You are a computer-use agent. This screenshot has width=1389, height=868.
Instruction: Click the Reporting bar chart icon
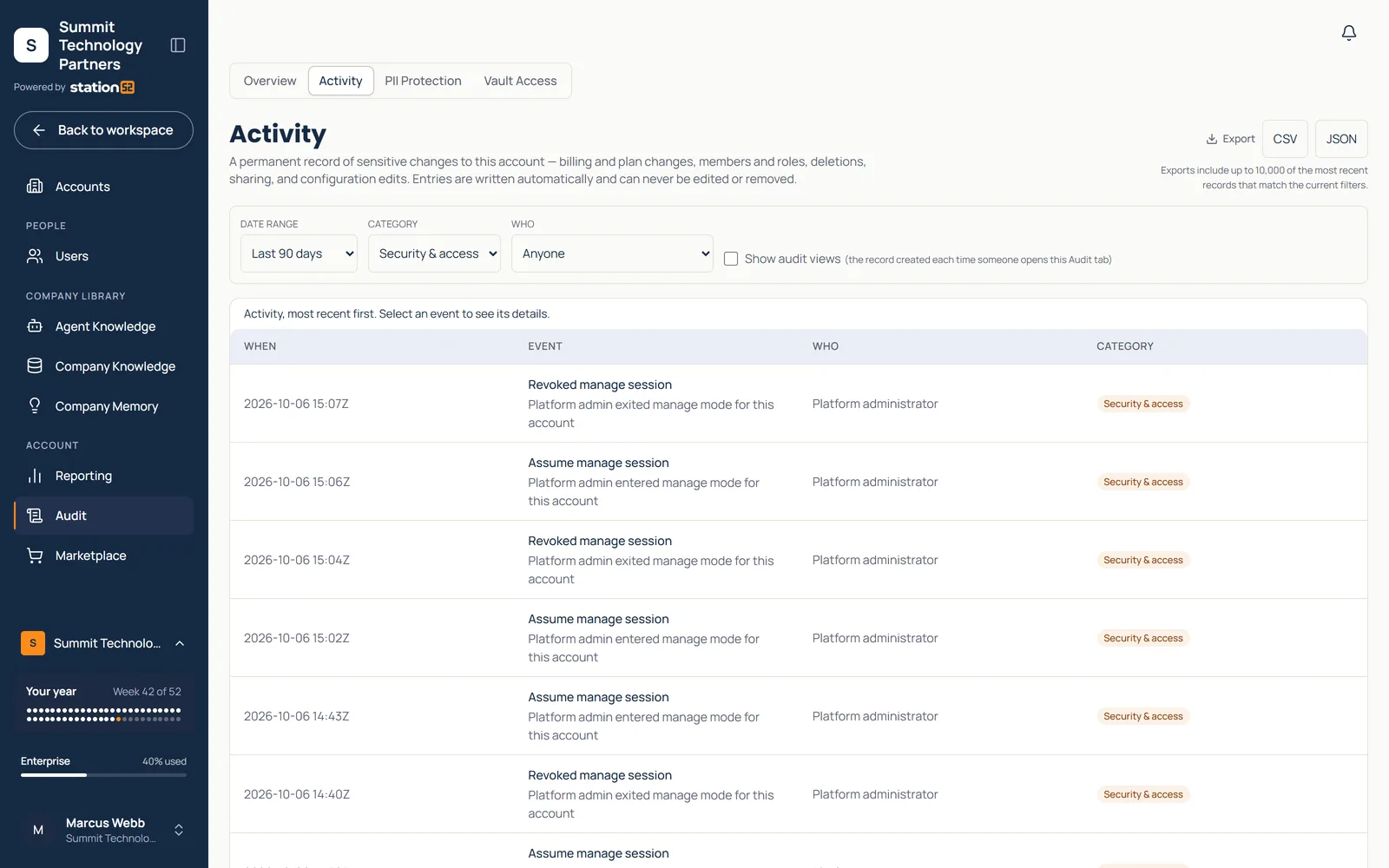click(35, 476)
